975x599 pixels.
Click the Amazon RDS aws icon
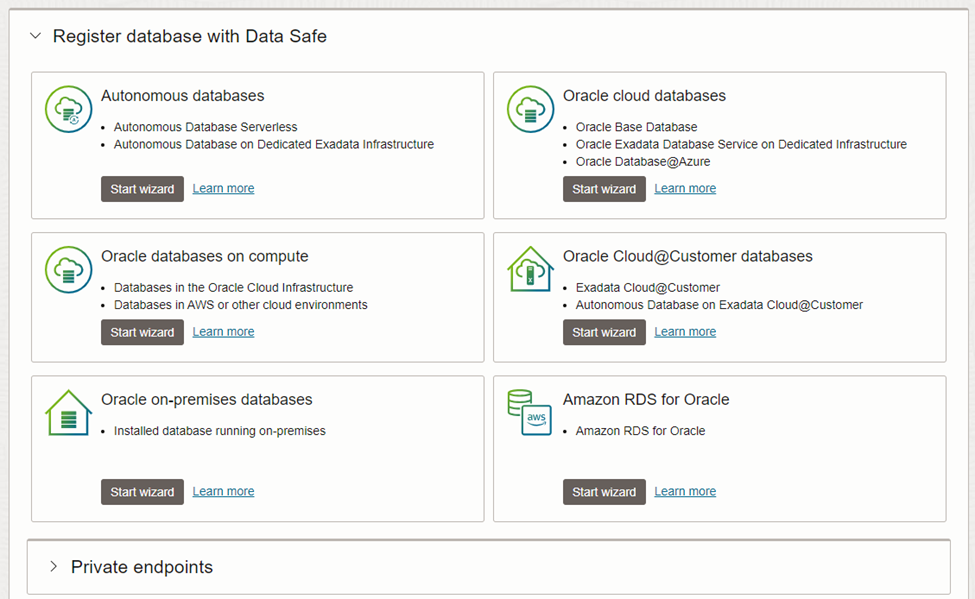point(531,412)
